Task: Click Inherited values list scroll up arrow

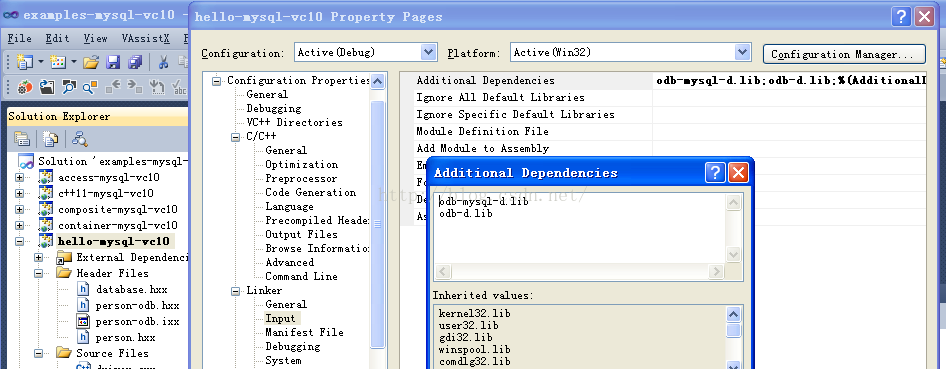Action: point(734,314)
